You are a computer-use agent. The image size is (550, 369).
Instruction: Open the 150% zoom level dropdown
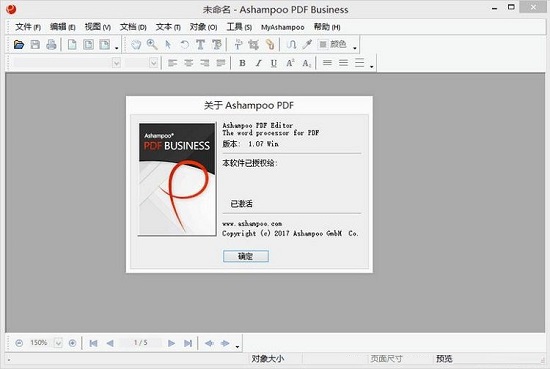(58, 343)
